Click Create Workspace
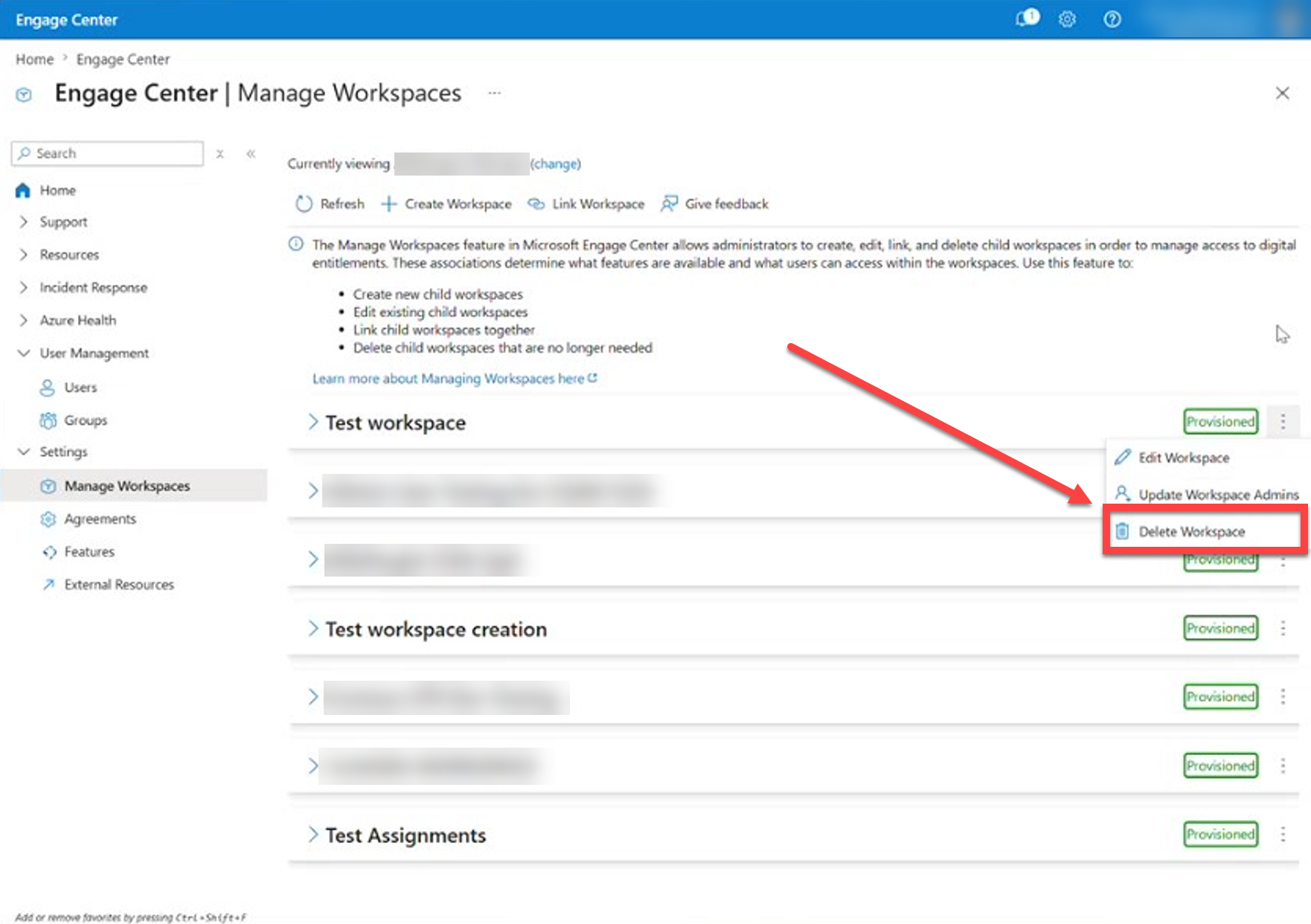Screen dimensions: 1311x924 click(x=446, y=204)
